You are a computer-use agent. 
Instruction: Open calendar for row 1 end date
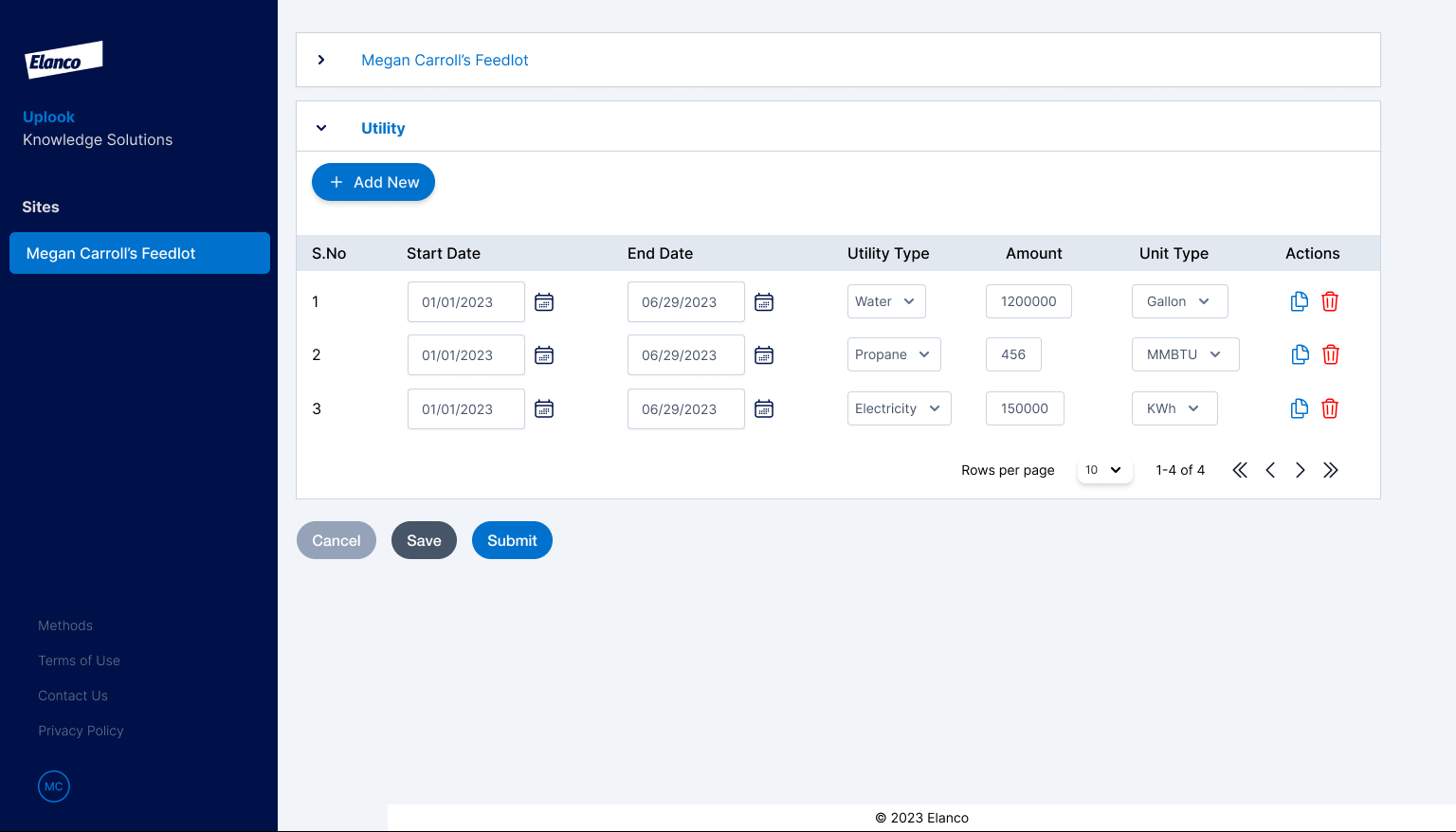764,302
